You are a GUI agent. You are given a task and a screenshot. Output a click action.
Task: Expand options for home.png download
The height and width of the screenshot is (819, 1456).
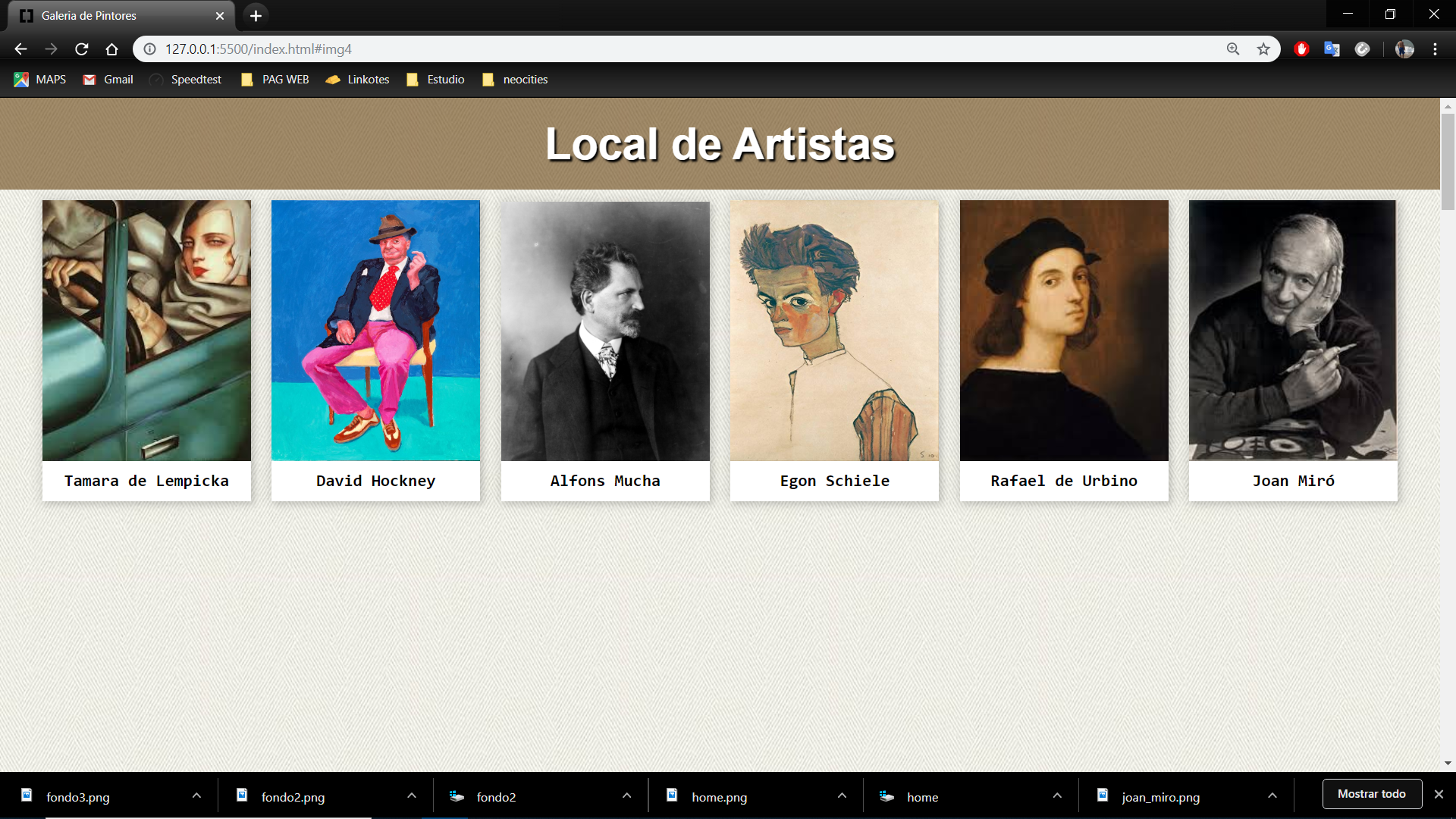(842, 795)
